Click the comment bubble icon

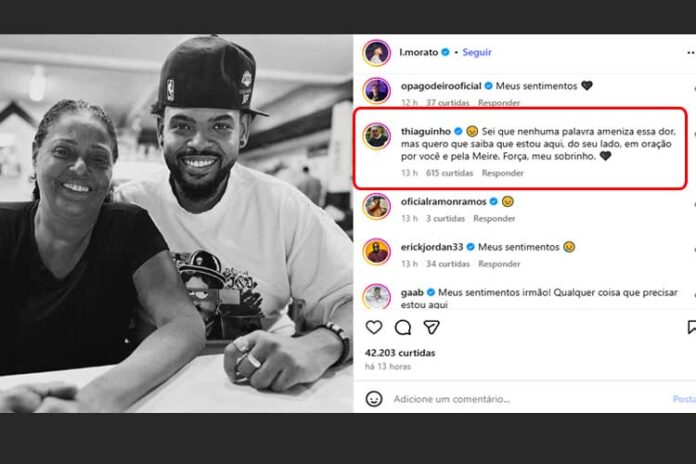click(x=402, y=327)
